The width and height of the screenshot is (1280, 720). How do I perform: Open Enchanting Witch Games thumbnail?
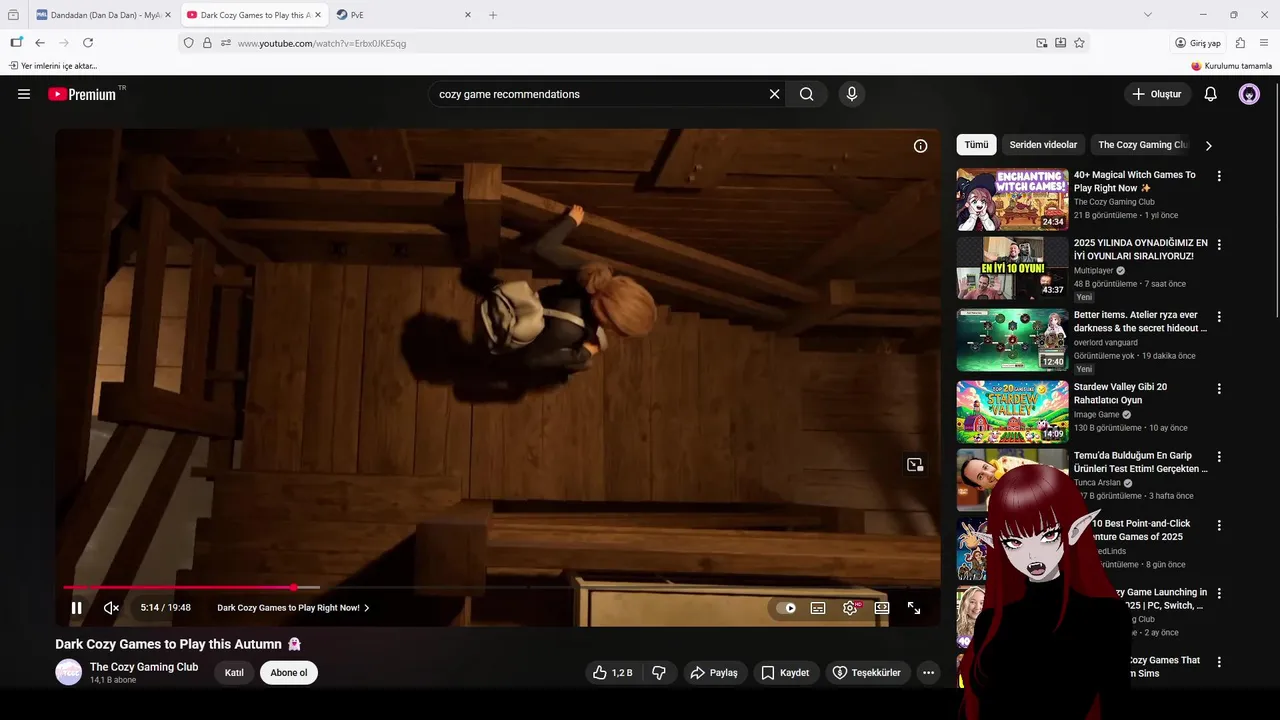pyautogui.click(x=1012, y=199)
